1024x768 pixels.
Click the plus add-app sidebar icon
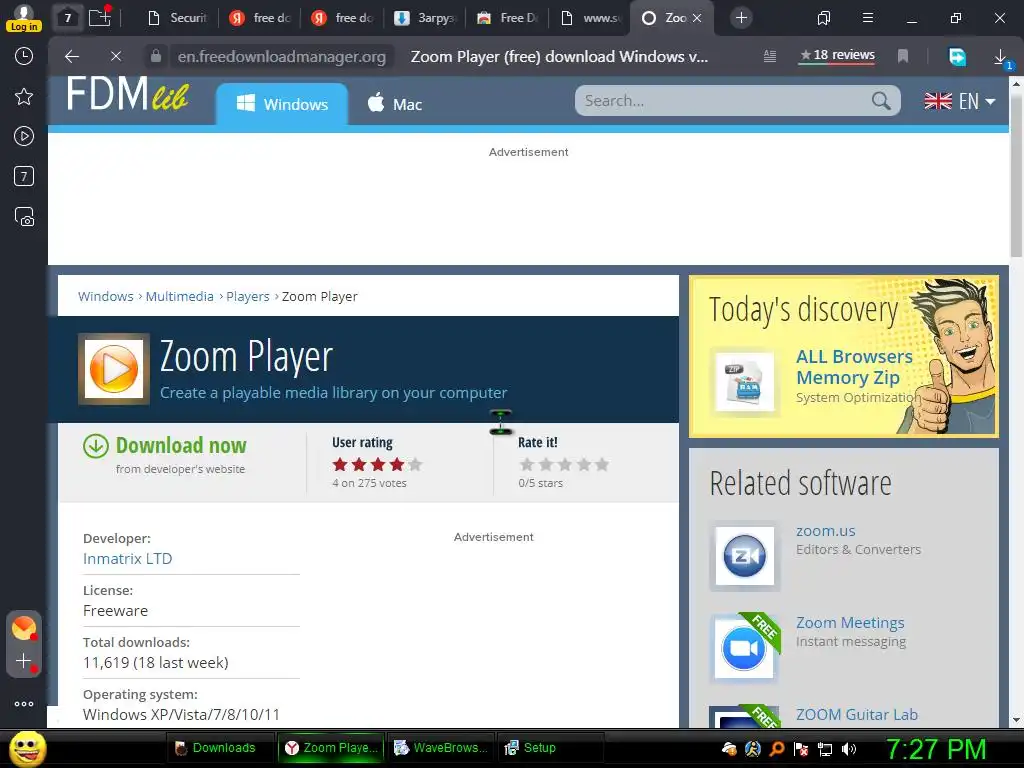point(24,661)
